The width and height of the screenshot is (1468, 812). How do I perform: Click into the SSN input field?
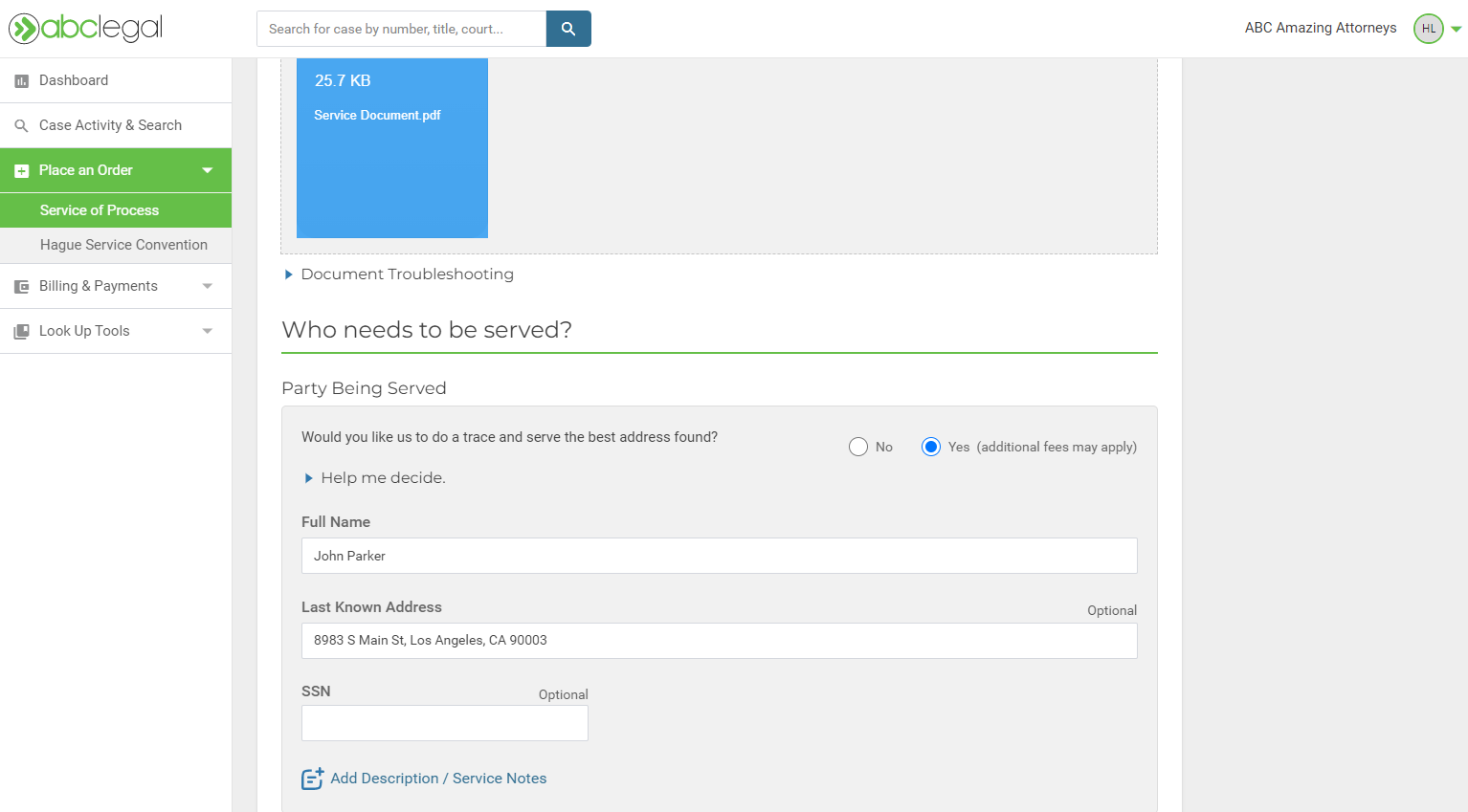[445, 723]
